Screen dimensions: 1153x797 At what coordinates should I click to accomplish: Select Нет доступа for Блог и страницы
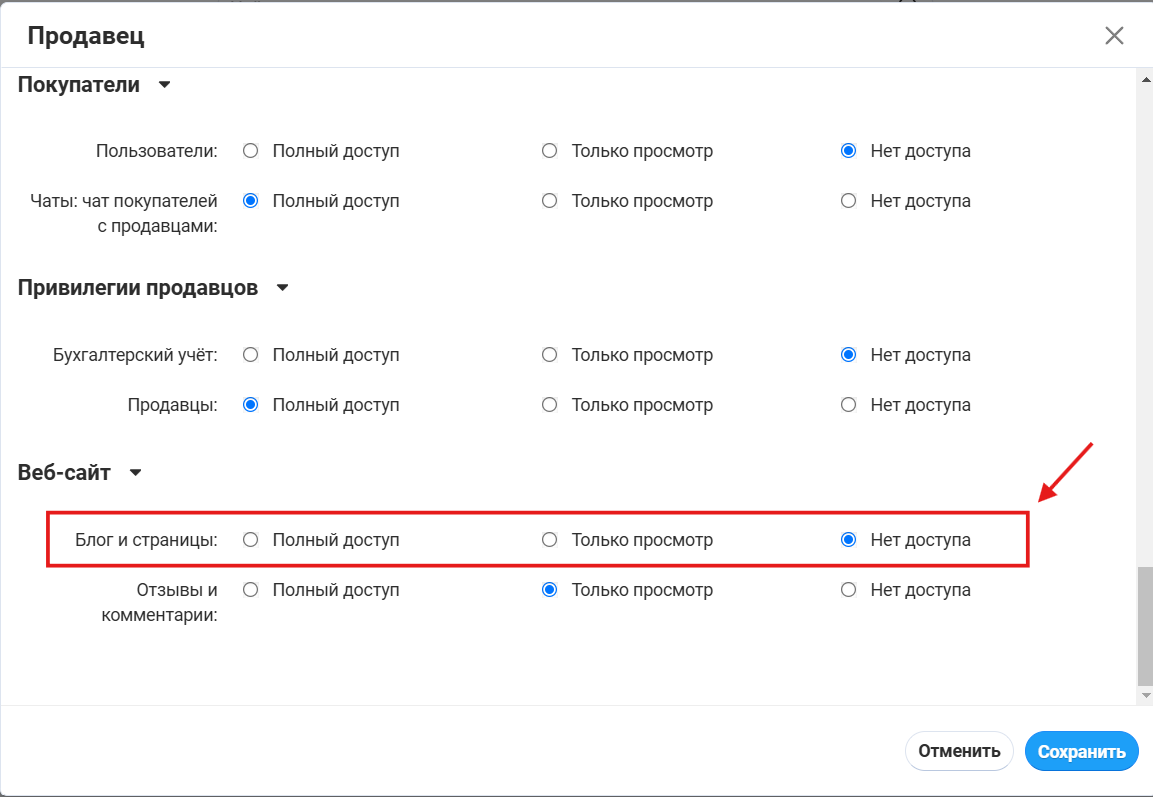(x=849, y=540)
